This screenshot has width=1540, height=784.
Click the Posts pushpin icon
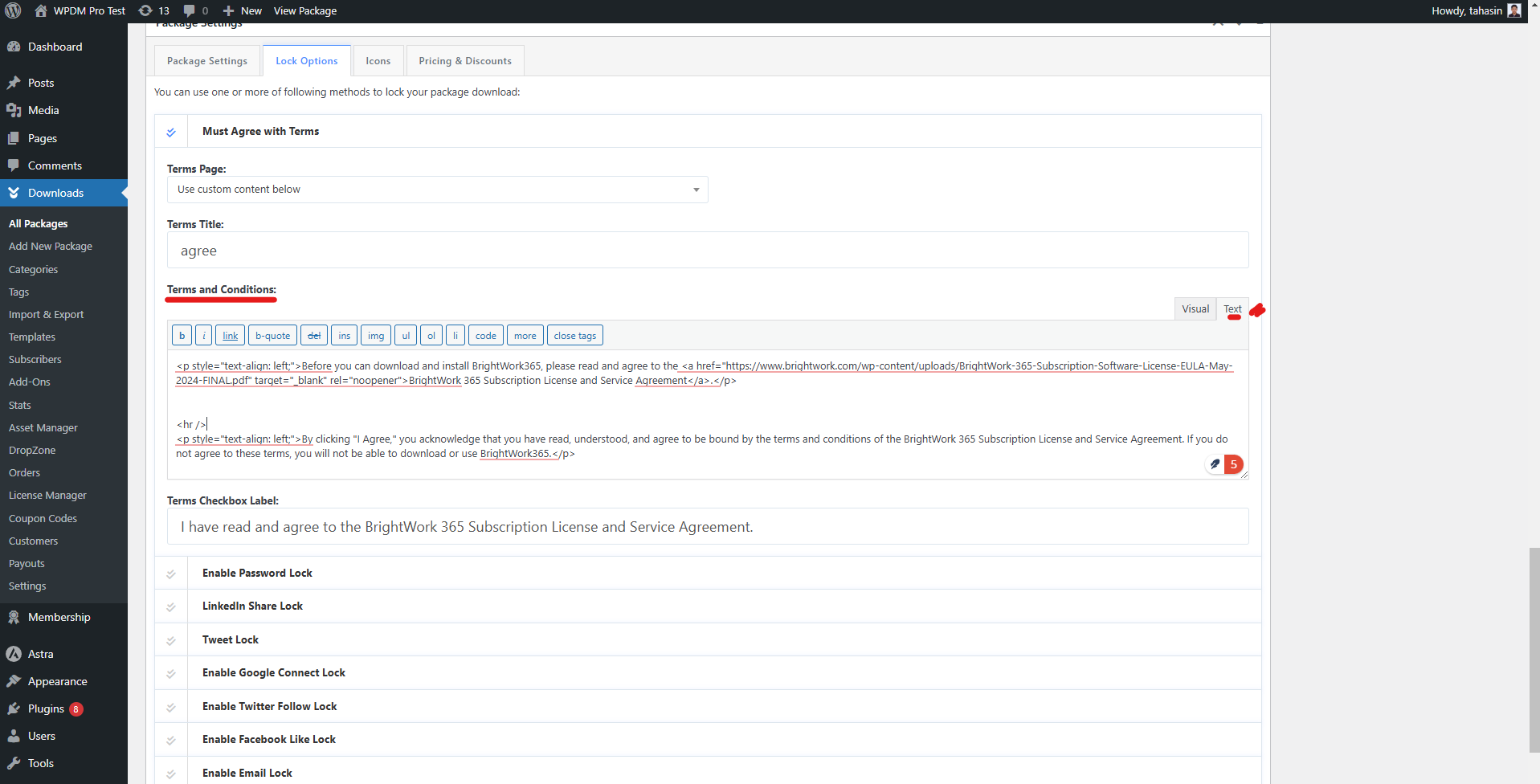[x=14, y=83]
